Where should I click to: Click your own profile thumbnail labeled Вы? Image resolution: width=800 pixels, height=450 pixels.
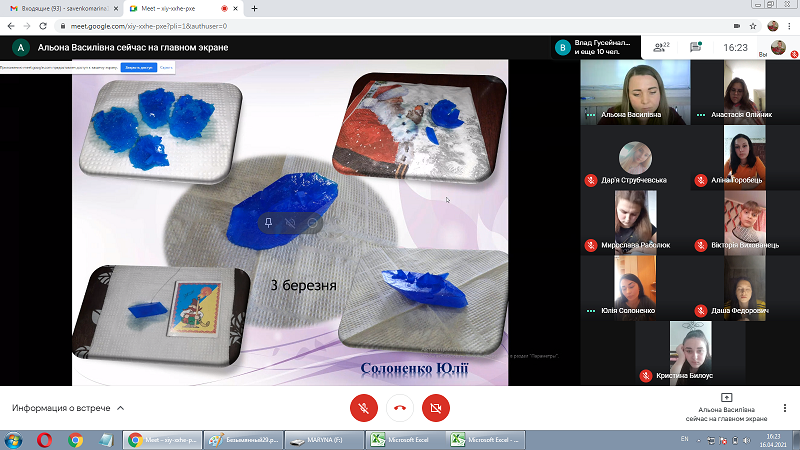click(778, 47)
